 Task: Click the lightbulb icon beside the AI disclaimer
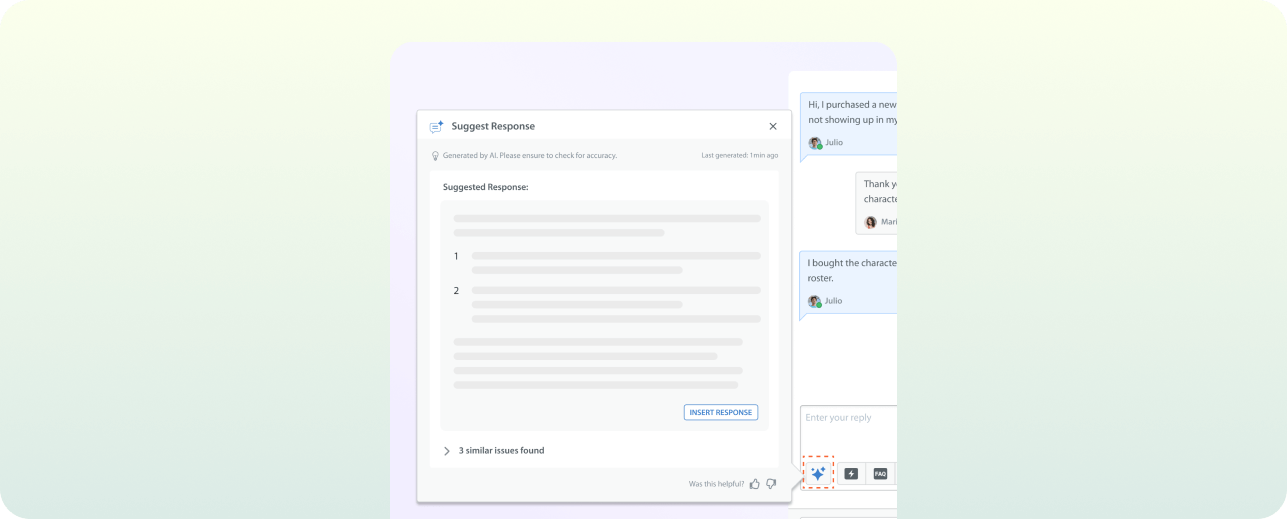(x=435, y=156)
